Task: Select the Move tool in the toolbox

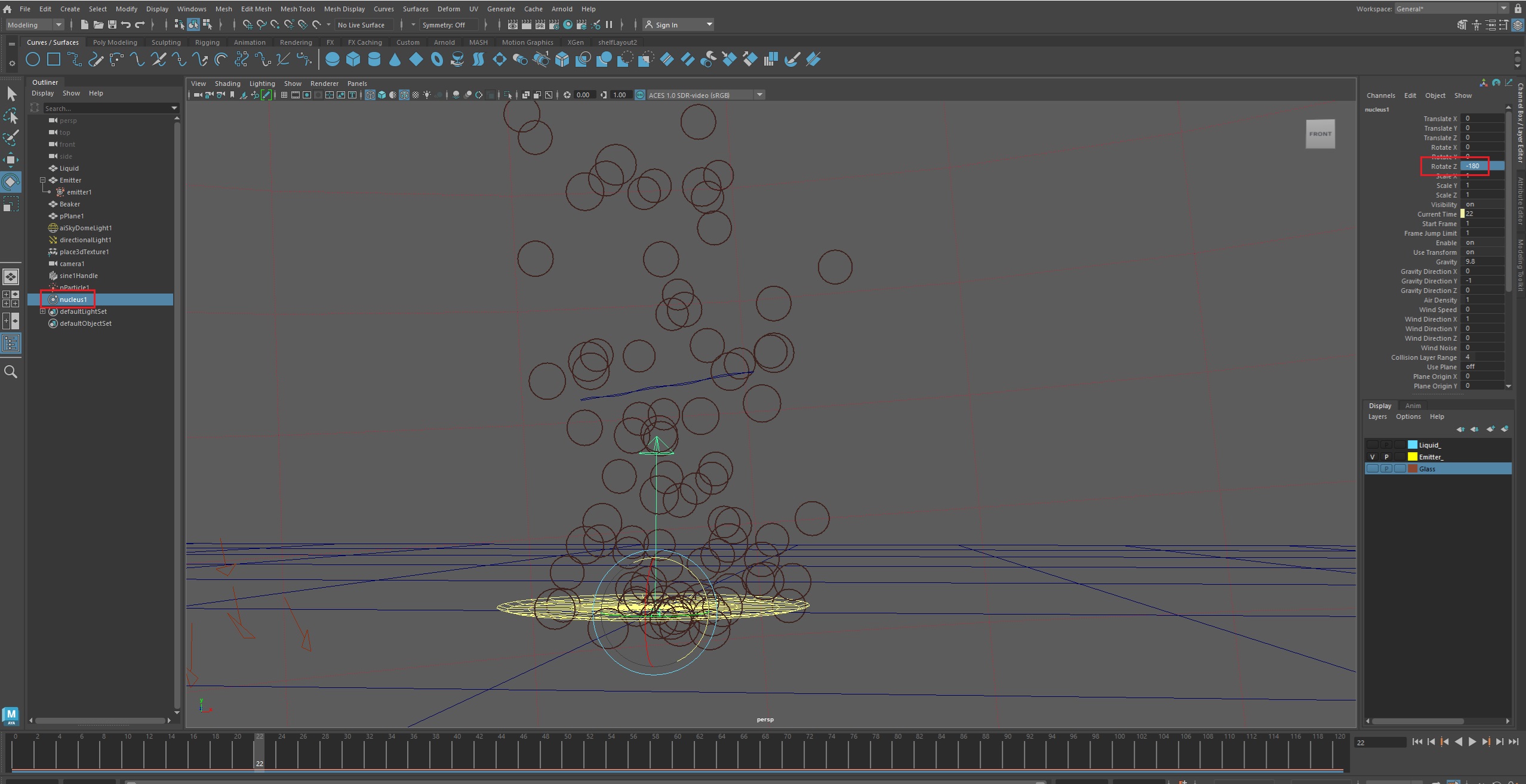Action: click(x=11, y=159)
